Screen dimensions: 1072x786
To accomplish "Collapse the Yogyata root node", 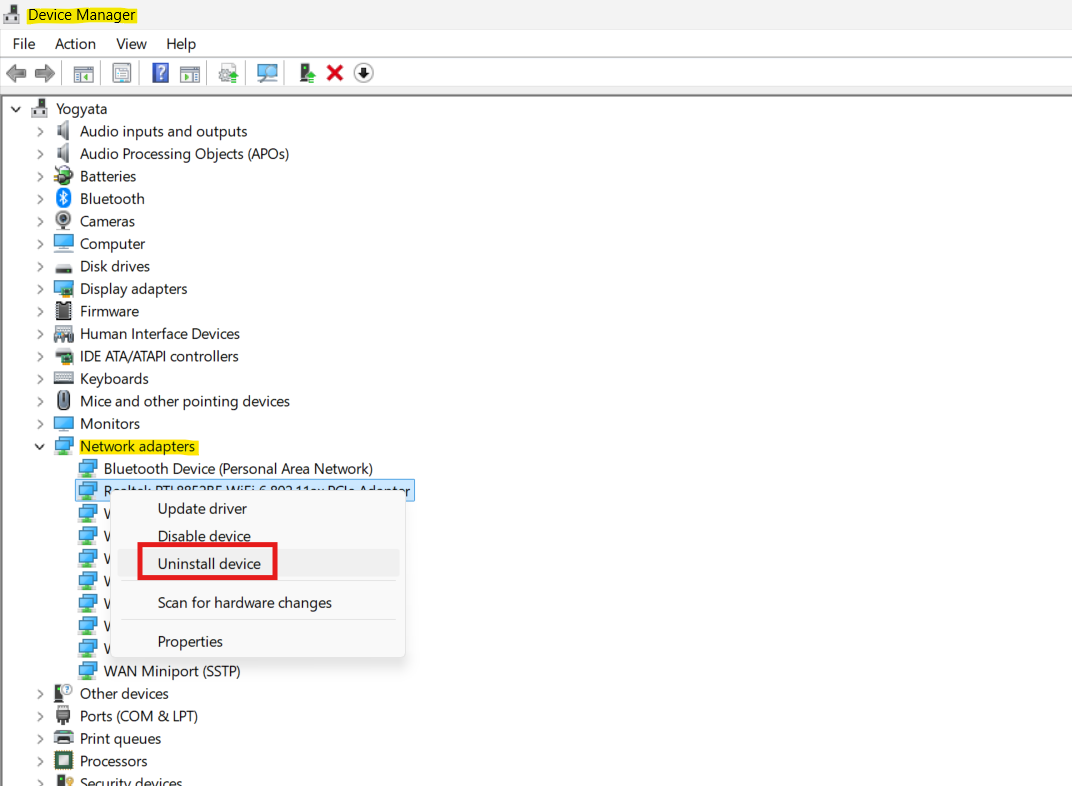I will (16, 109).
